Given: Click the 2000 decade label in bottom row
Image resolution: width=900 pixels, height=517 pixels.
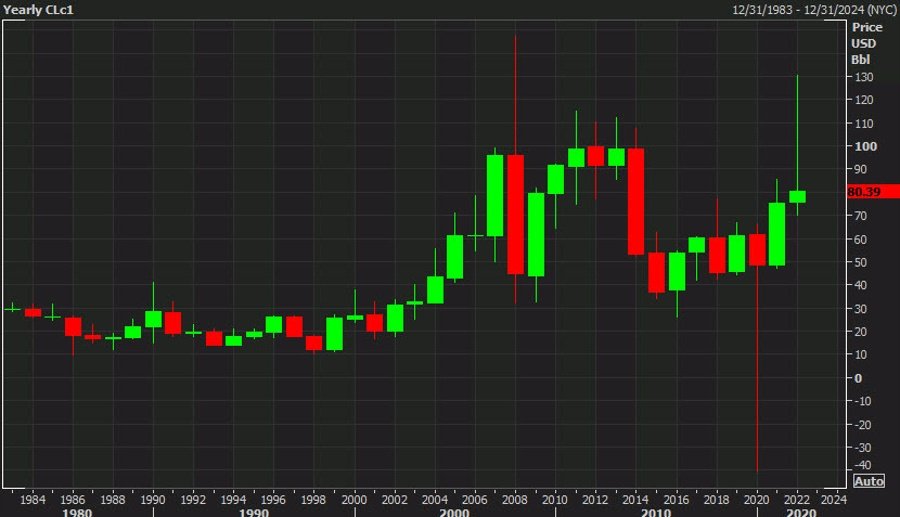Looking at the screenshot, I should (453, 511).
